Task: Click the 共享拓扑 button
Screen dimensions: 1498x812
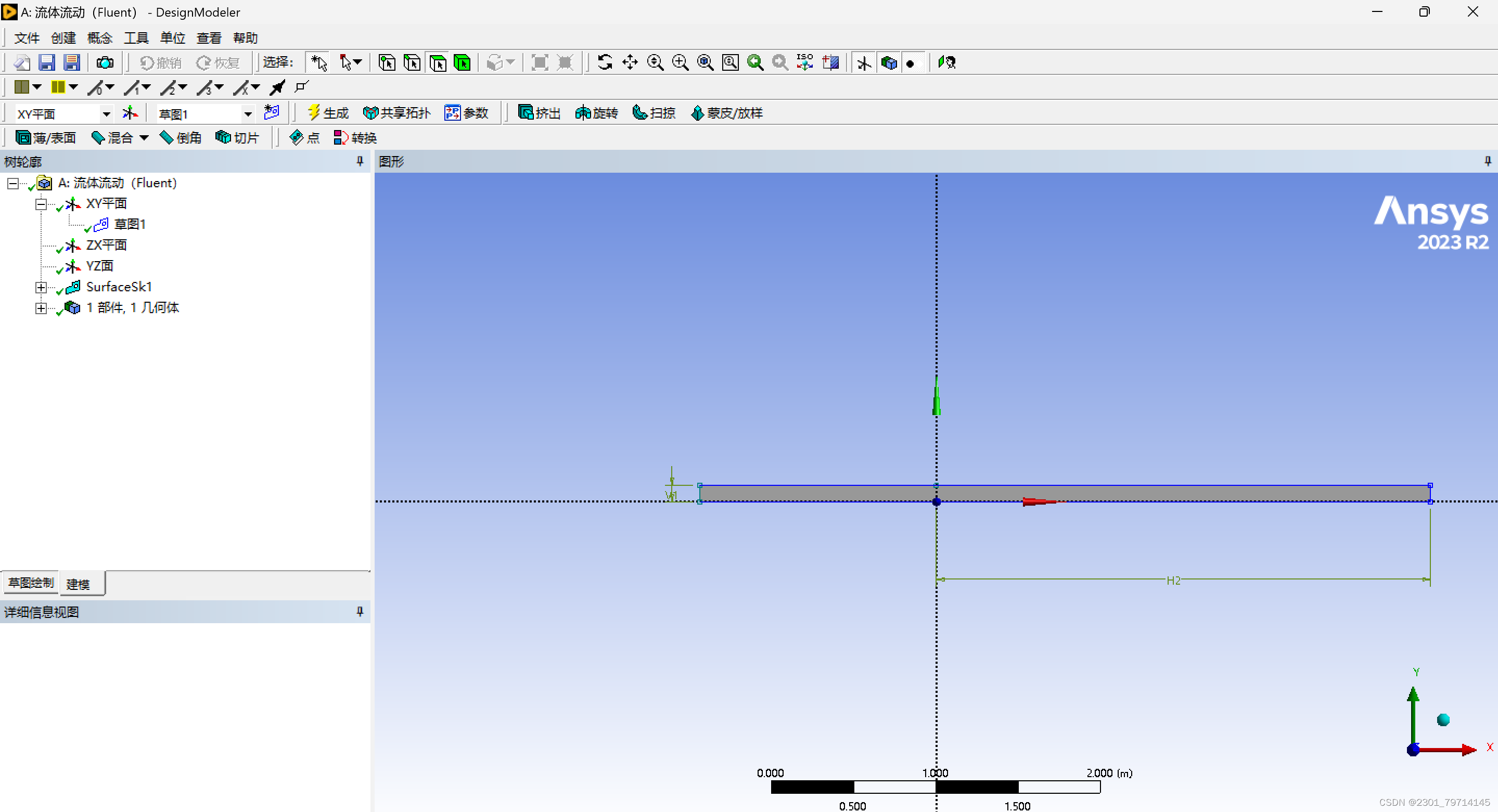Action: [x=396, y=113]
